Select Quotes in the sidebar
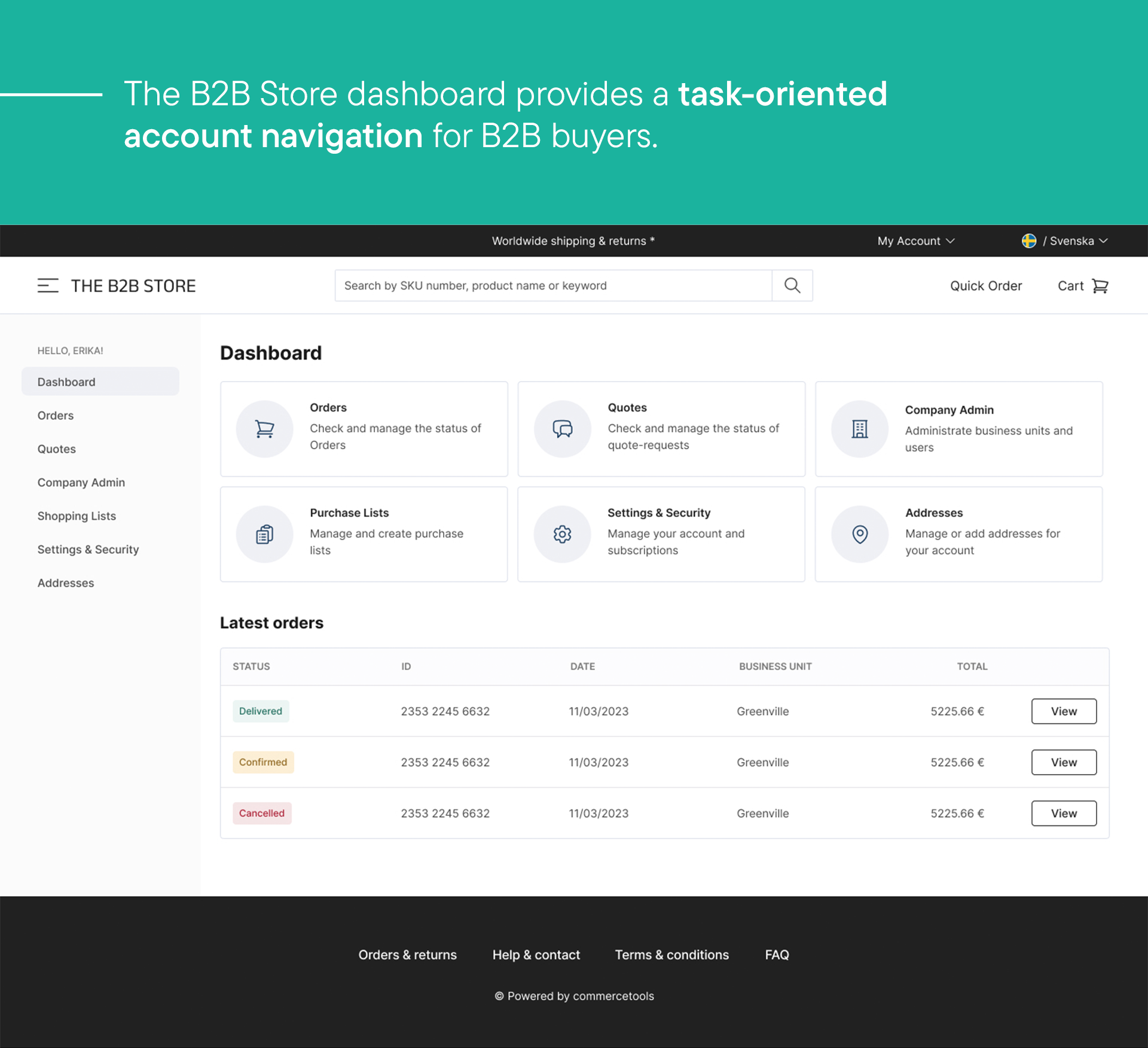This screenshot has width=1148, height=1048. click(x=56, y=449)
